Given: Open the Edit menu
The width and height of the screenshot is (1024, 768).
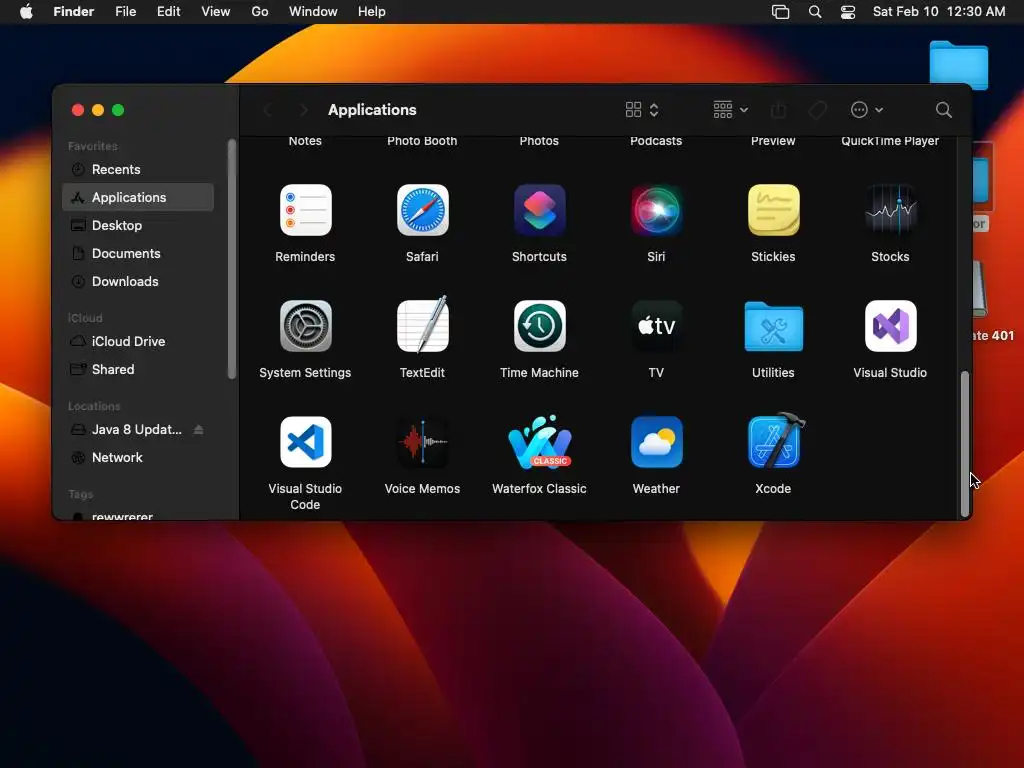Looking at the screenshot, I should coord(168,12).
